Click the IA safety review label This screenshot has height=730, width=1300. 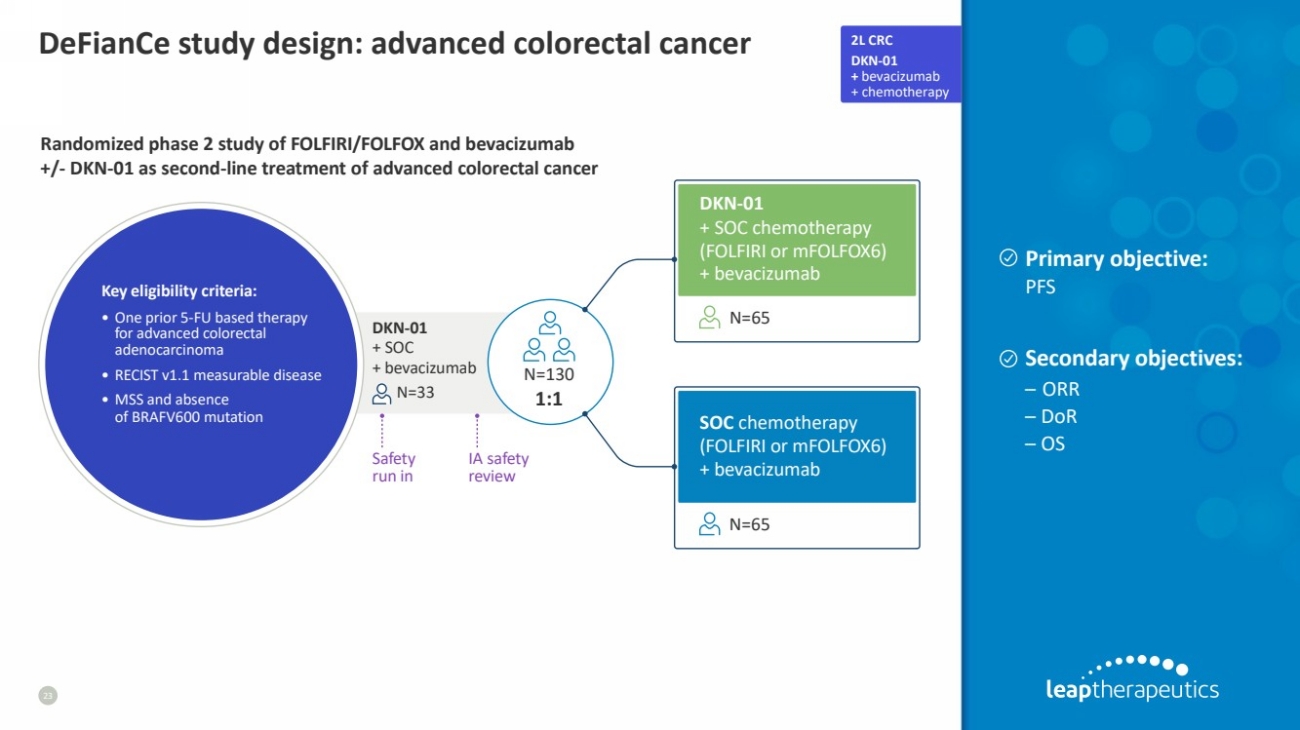[x=498, y=467]
